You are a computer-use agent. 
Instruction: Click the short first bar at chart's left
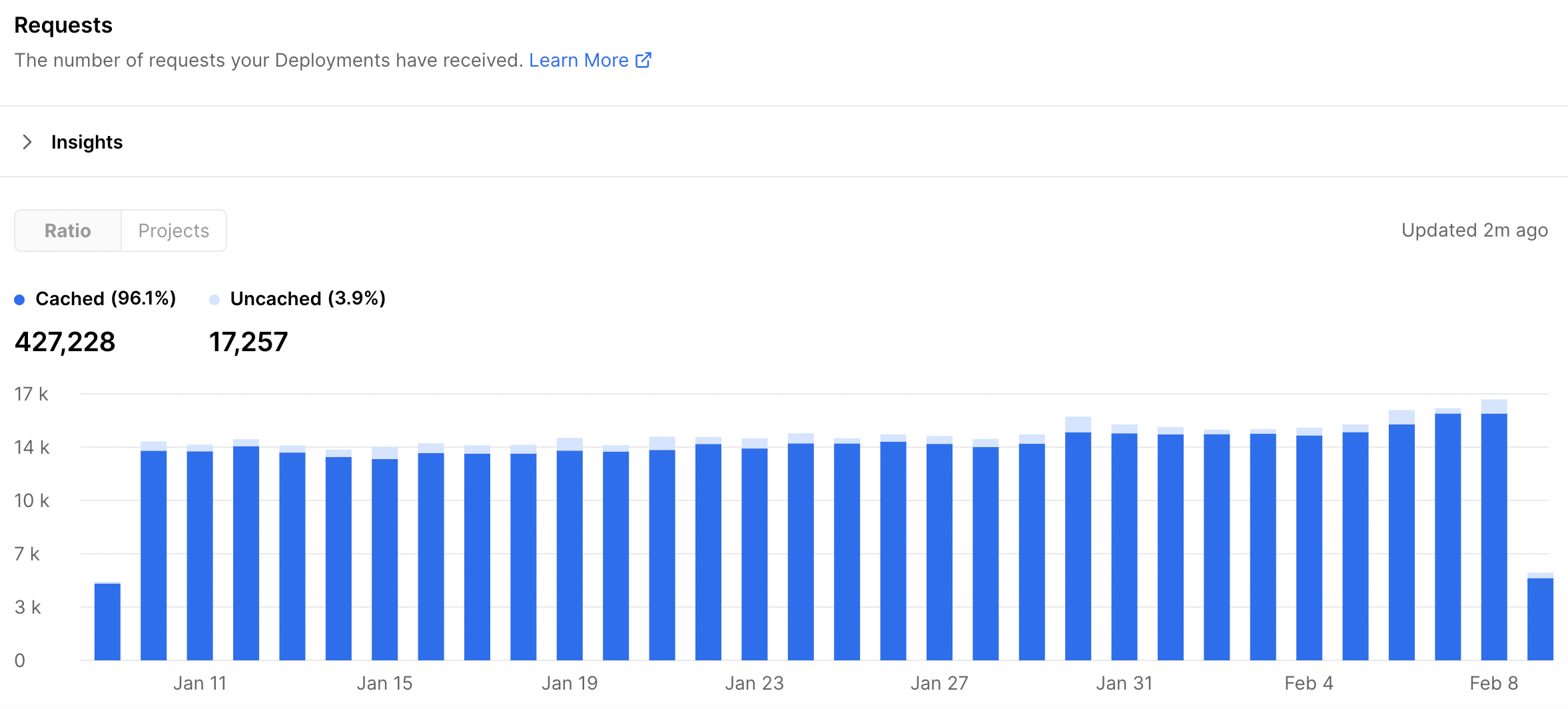coord(107,621)
